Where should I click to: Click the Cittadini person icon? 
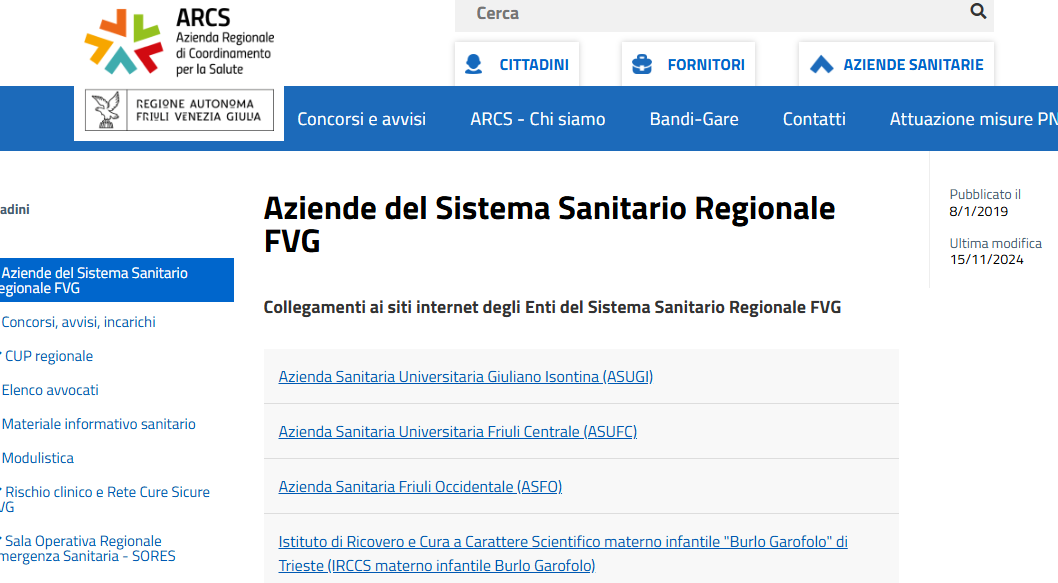(474, 64)
